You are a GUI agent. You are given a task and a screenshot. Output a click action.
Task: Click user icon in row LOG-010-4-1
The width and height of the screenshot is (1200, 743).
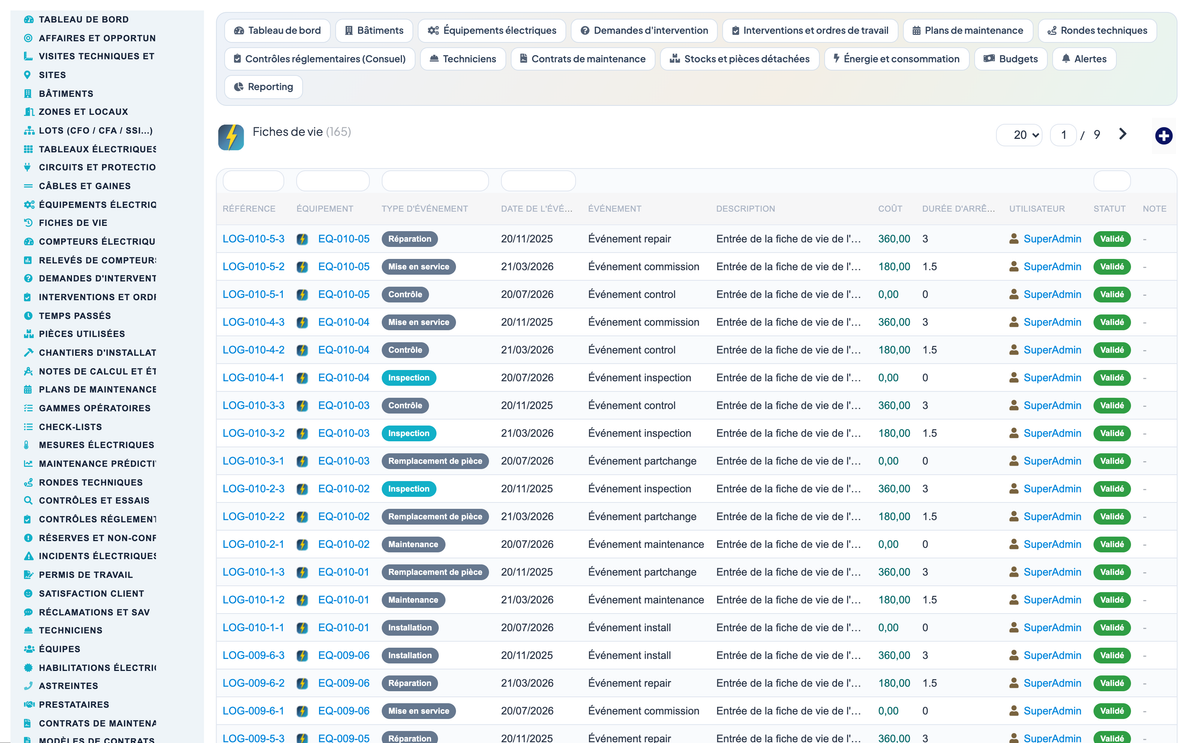coord(1014,378)
